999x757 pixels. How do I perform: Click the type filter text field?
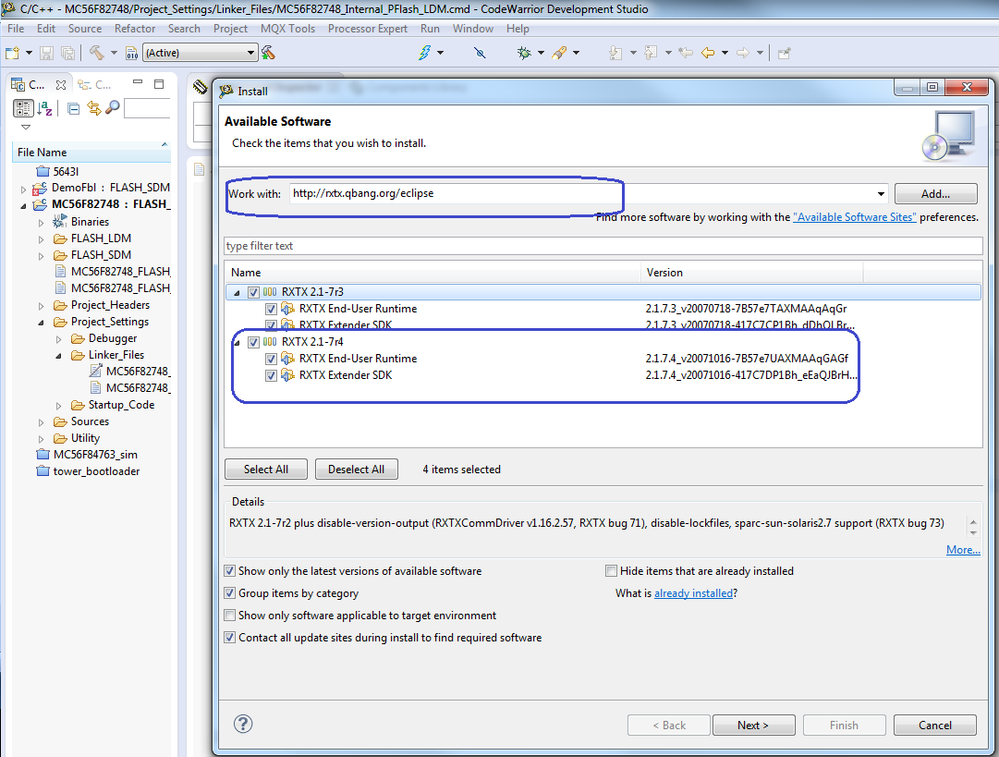pos(603,246)
